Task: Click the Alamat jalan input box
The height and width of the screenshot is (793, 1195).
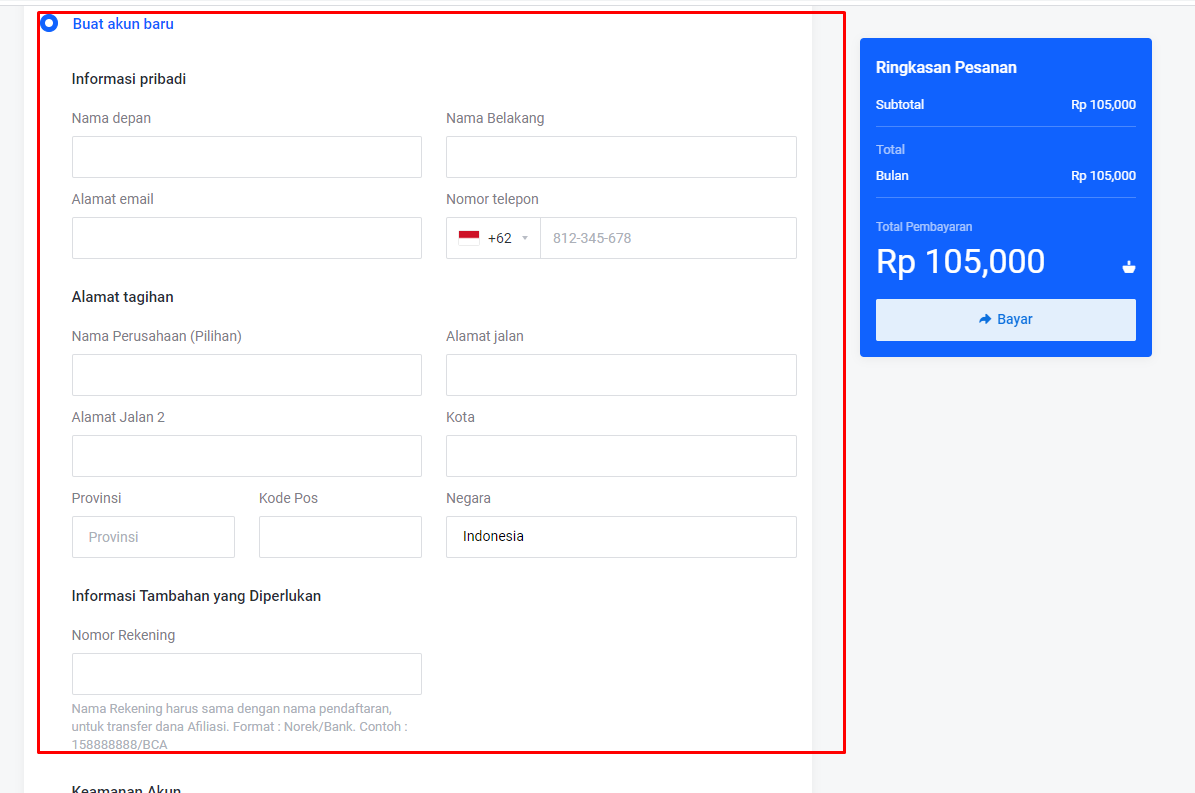Action: point(621,375)
